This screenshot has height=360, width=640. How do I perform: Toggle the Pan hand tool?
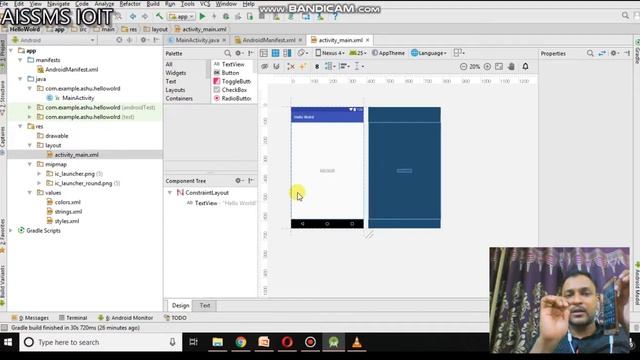(x=511, y=66)
